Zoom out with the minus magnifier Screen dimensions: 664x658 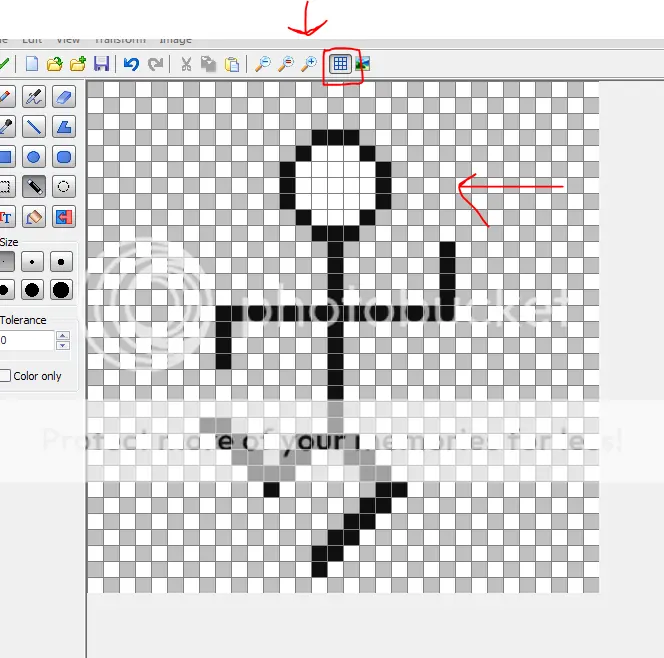pos(263,64)
